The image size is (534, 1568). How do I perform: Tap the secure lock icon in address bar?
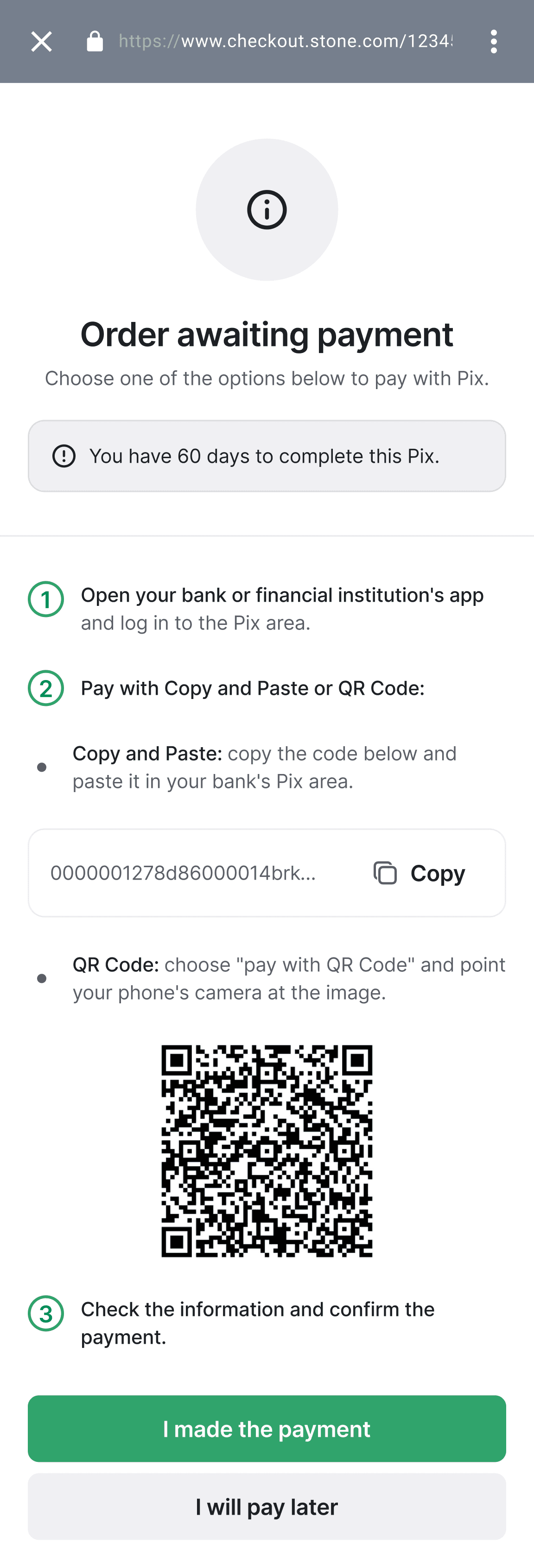pyautogui.click(x=95, y=41)
